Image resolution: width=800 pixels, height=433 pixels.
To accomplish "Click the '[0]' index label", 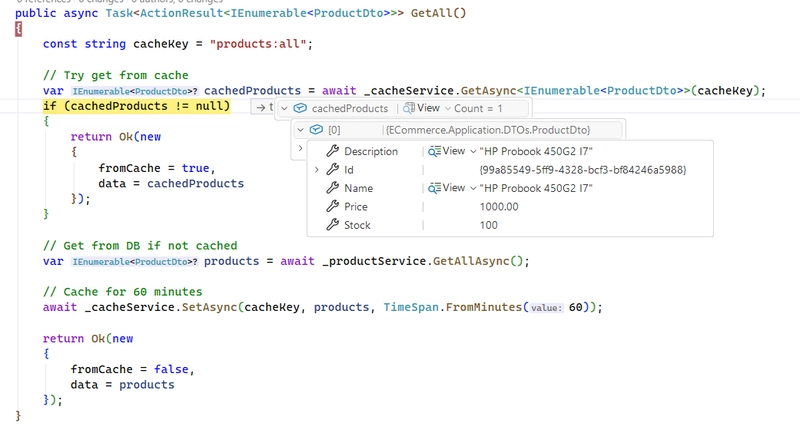I will pos(334,130).
